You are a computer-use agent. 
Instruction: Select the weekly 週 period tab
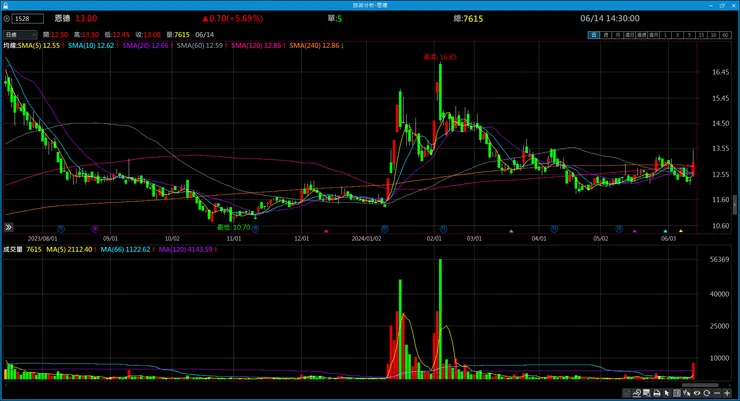pyautogui.click(x=606, y=35)
